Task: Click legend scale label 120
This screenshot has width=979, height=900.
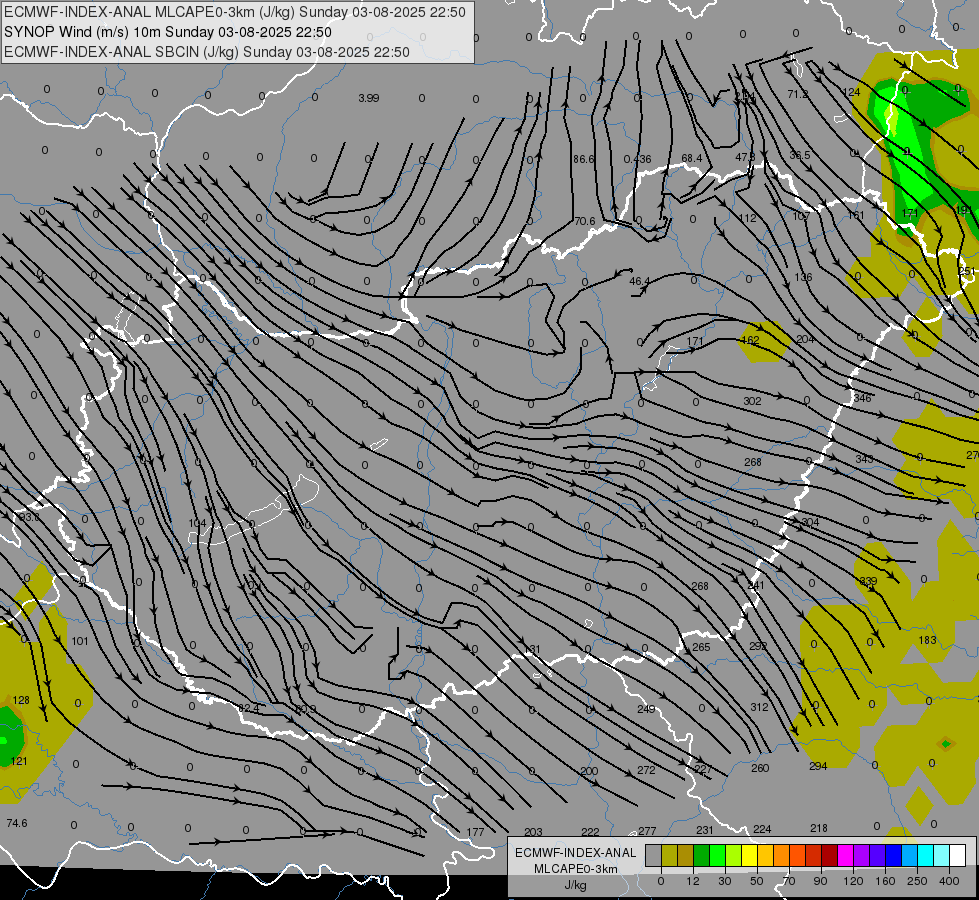Action: (853, 881)
